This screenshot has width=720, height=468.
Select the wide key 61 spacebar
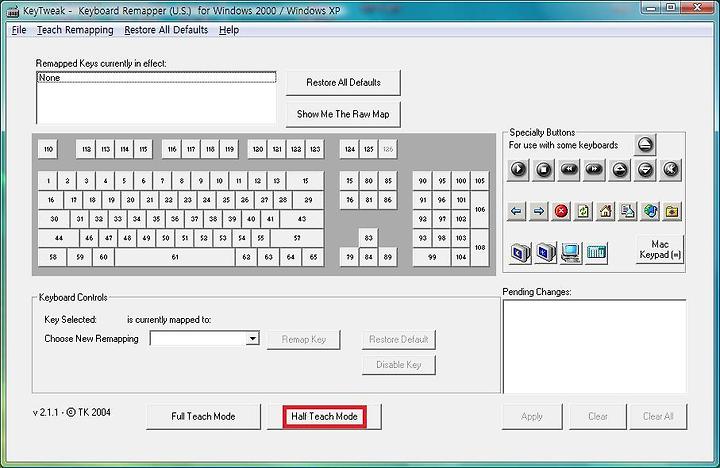coord(175,257)
